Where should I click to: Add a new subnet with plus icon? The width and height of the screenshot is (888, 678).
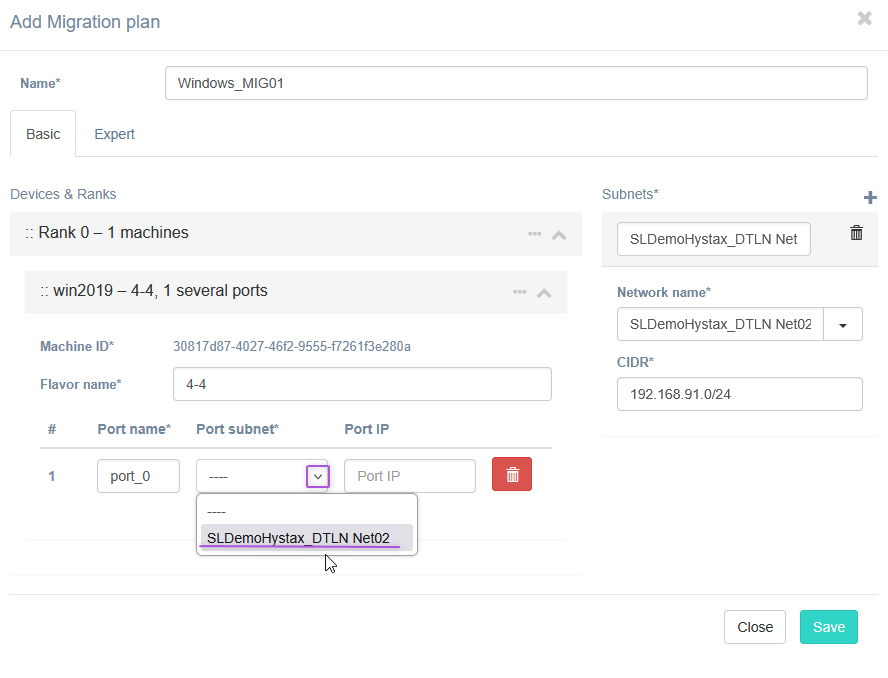click(x=869, y=197)
